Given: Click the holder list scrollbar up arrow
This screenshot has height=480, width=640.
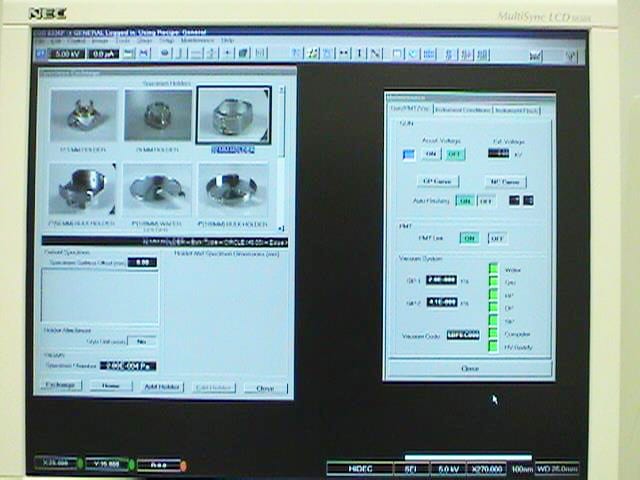Looking at the screenshot, I should tap(281, 90).
